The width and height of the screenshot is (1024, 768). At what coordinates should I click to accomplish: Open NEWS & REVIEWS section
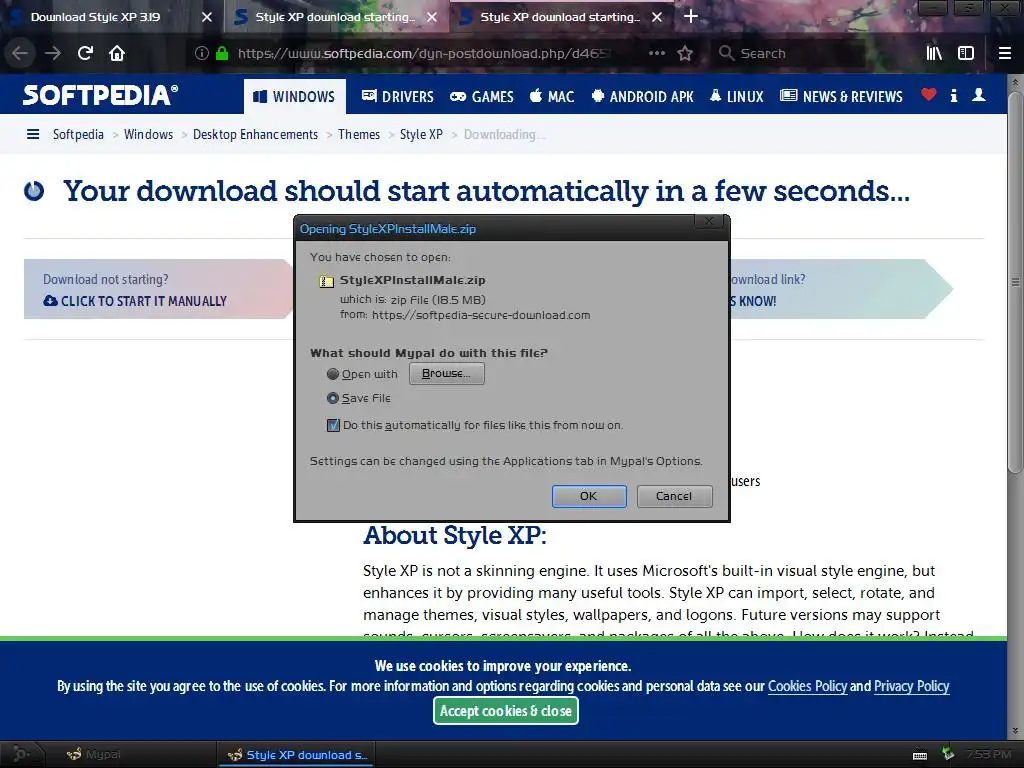(841, 97)
